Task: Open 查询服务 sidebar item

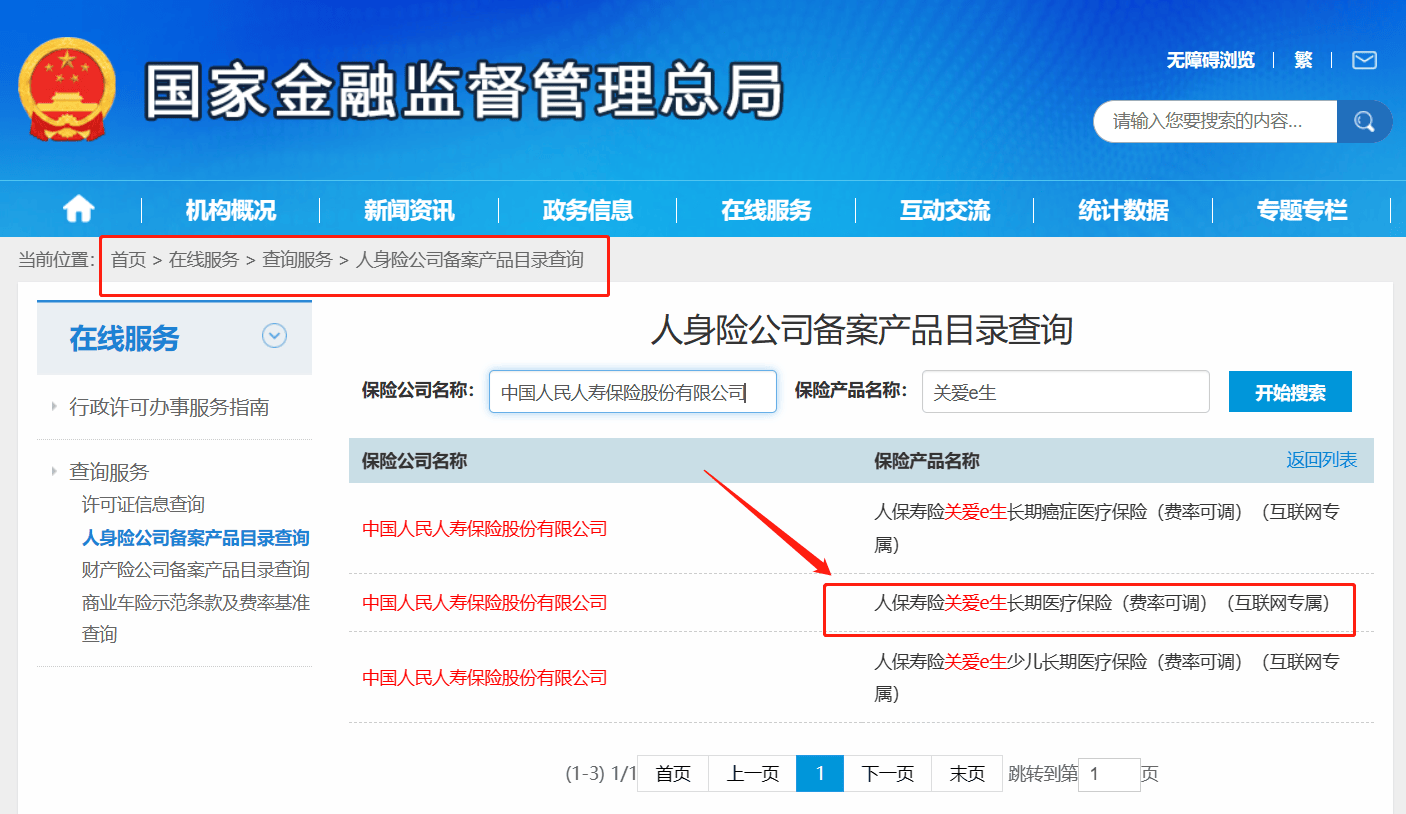Action: [x=109, y=472]
